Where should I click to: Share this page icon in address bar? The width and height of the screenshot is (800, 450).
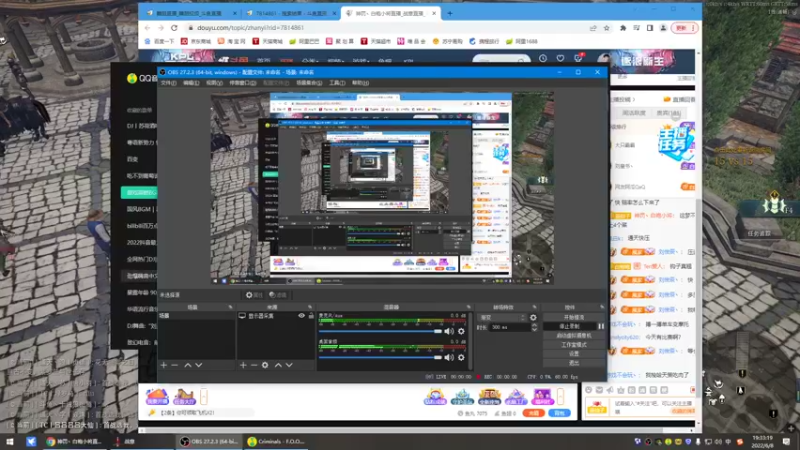(593, 28)
